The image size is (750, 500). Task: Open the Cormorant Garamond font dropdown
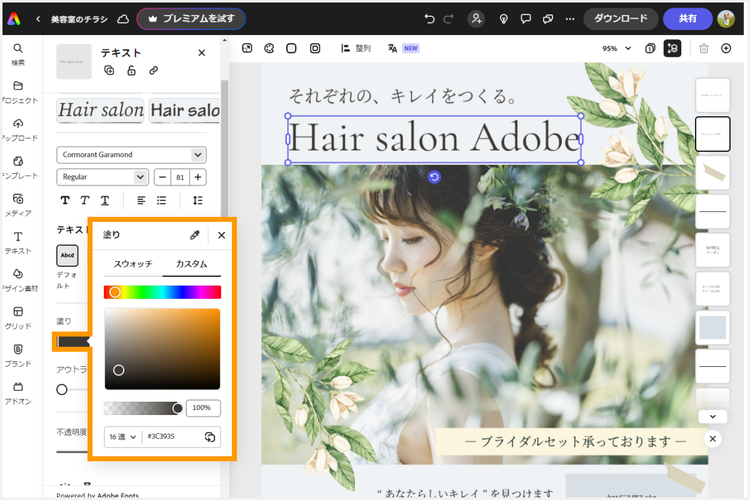131,155
